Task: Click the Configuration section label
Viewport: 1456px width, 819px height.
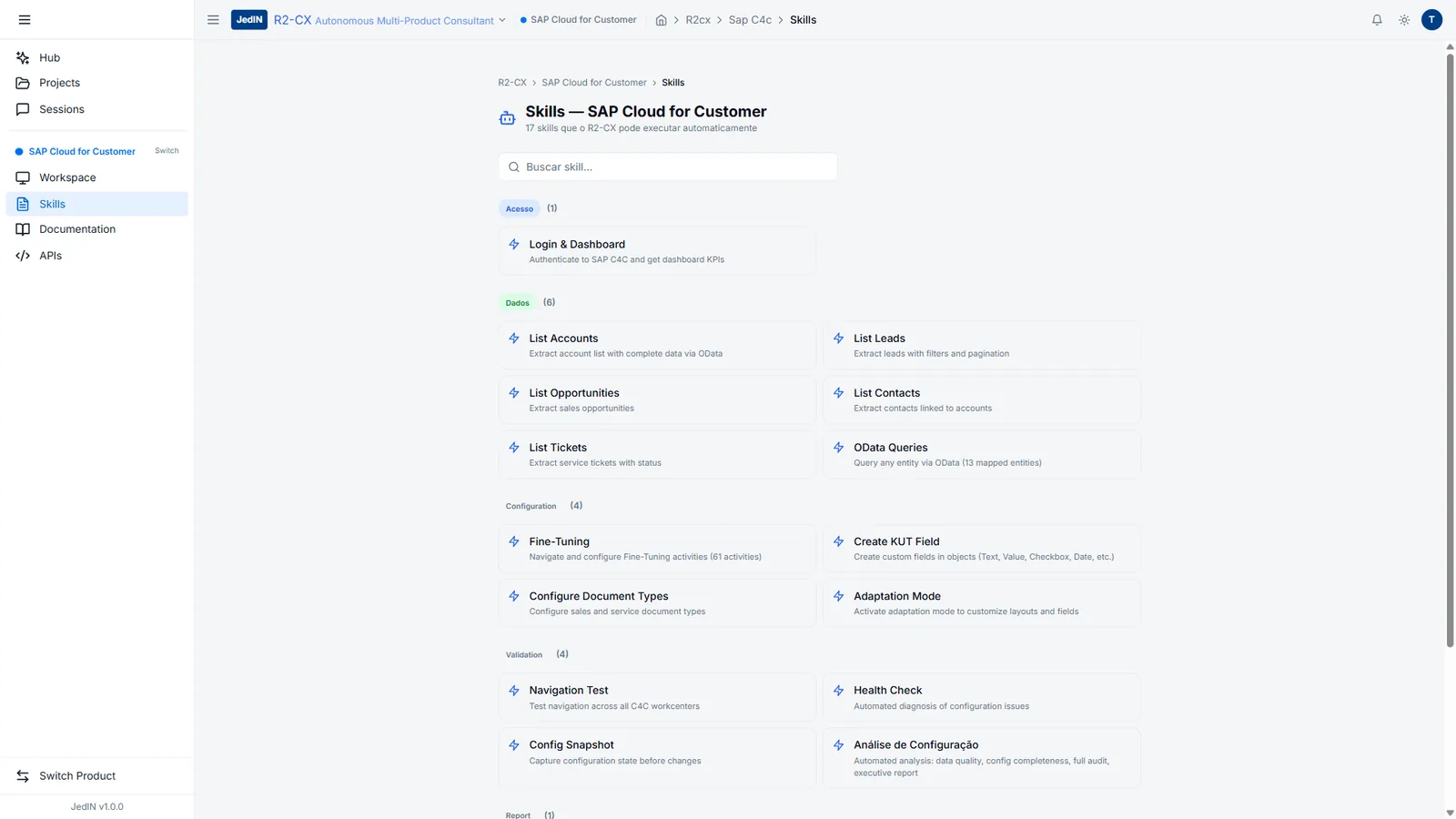Action: (531, 506)
